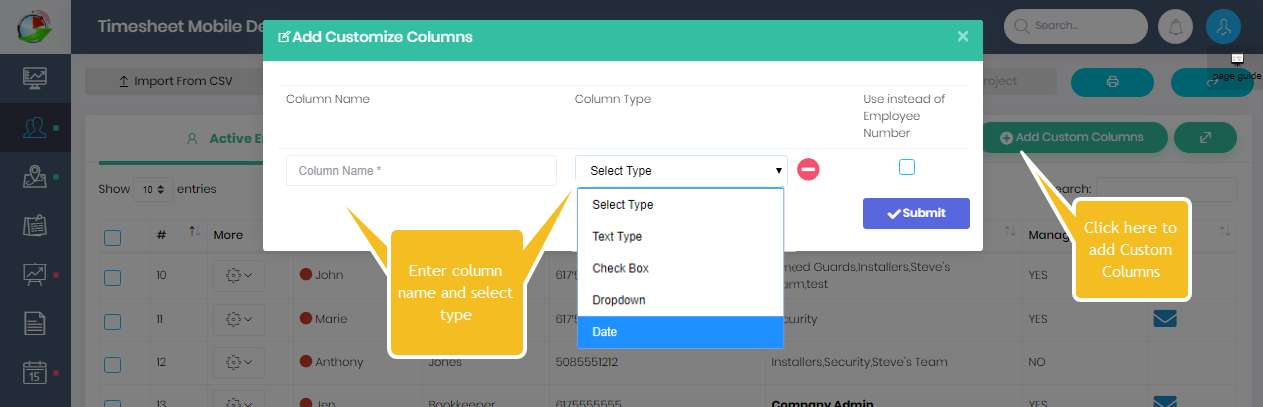Viewport: 1263px width, 407px height.
Task: Click the name John in the table
Action: tap(328, 274)
